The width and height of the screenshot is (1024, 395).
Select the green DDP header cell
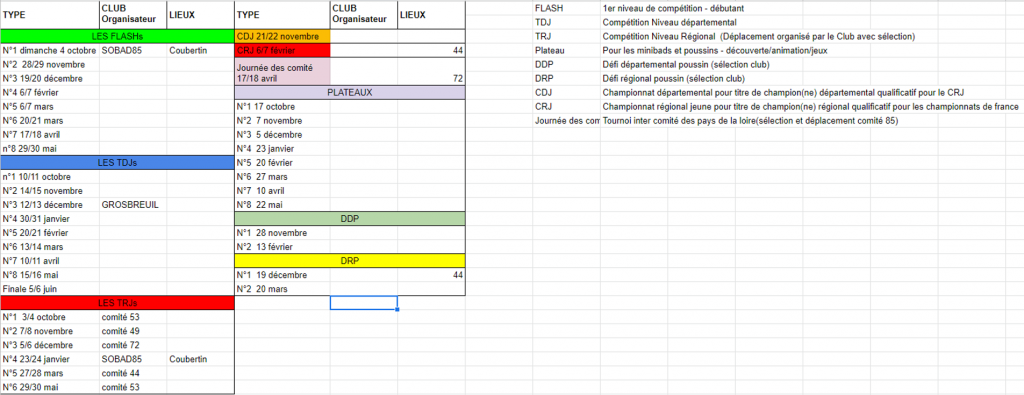point(349,219)
